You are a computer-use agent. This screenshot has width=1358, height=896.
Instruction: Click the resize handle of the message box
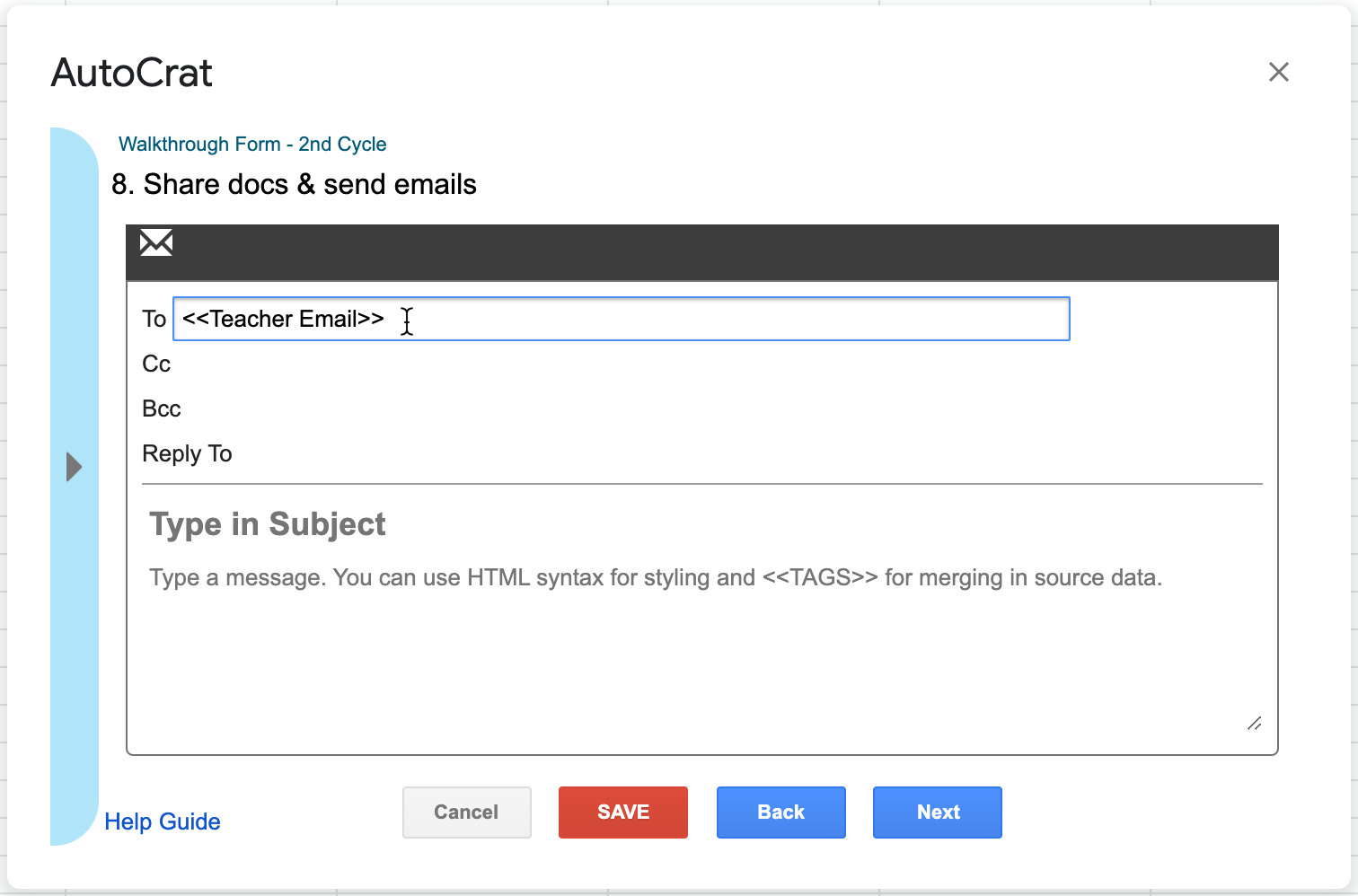[x=1254, y=725]
